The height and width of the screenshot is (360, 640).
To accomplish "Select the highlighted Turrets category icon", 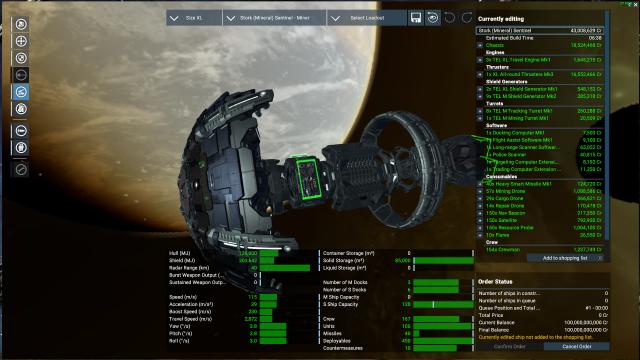I will (x=21, y=92).
